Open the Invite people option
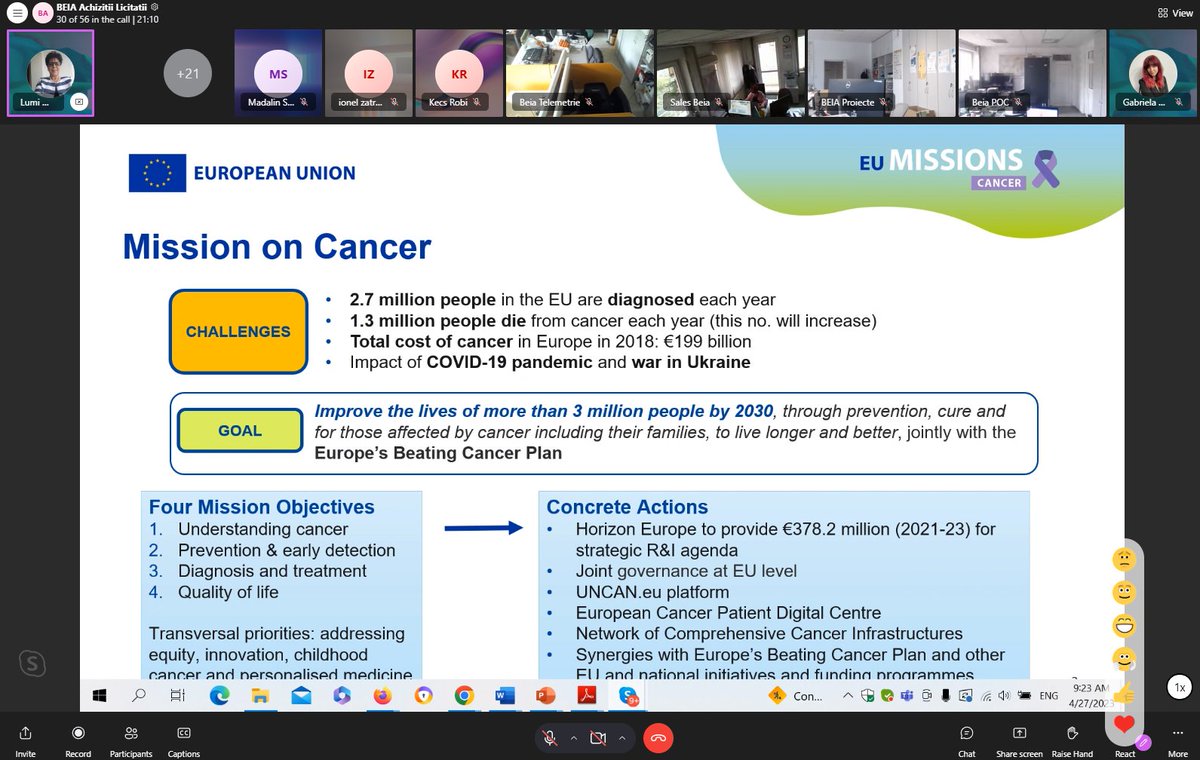1200x760 pixels. (x=25, y=740)
